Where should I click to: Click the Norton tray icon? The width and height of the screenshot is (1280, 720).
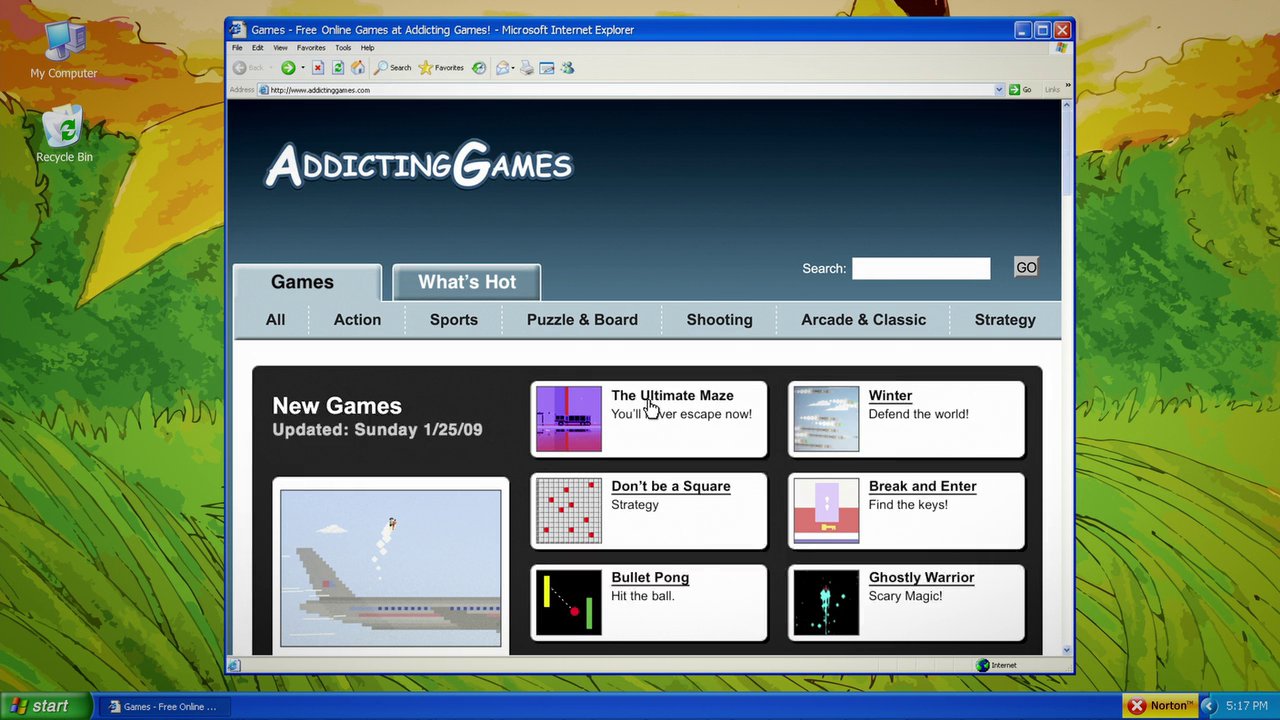point(1160,706)
